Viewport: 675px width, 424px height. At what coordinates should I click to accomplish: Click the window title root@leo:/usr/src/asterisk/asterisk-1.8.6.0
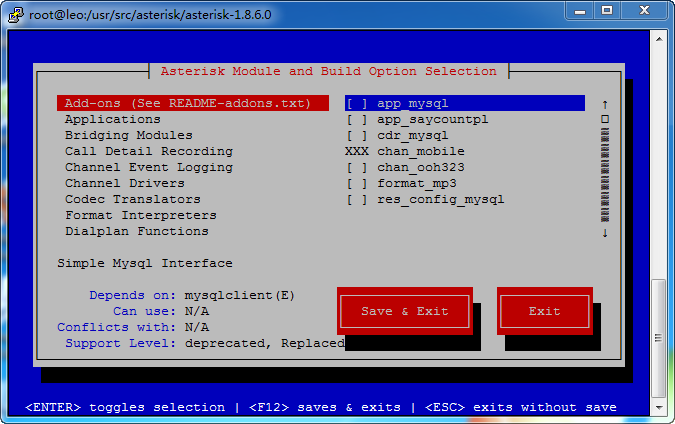pos(150,15)
